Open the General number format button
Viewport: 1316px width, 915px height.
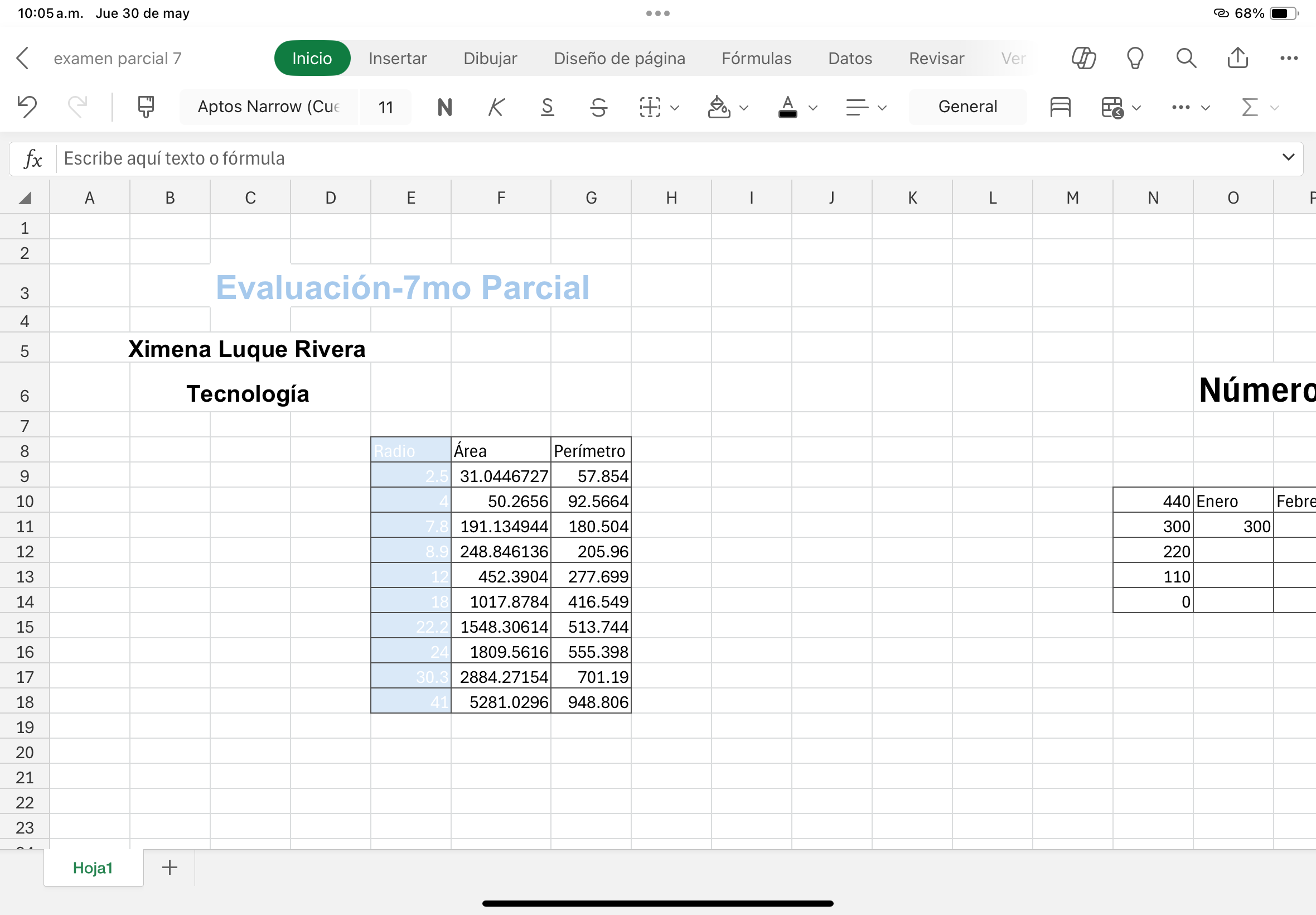(x=967, y=107)
